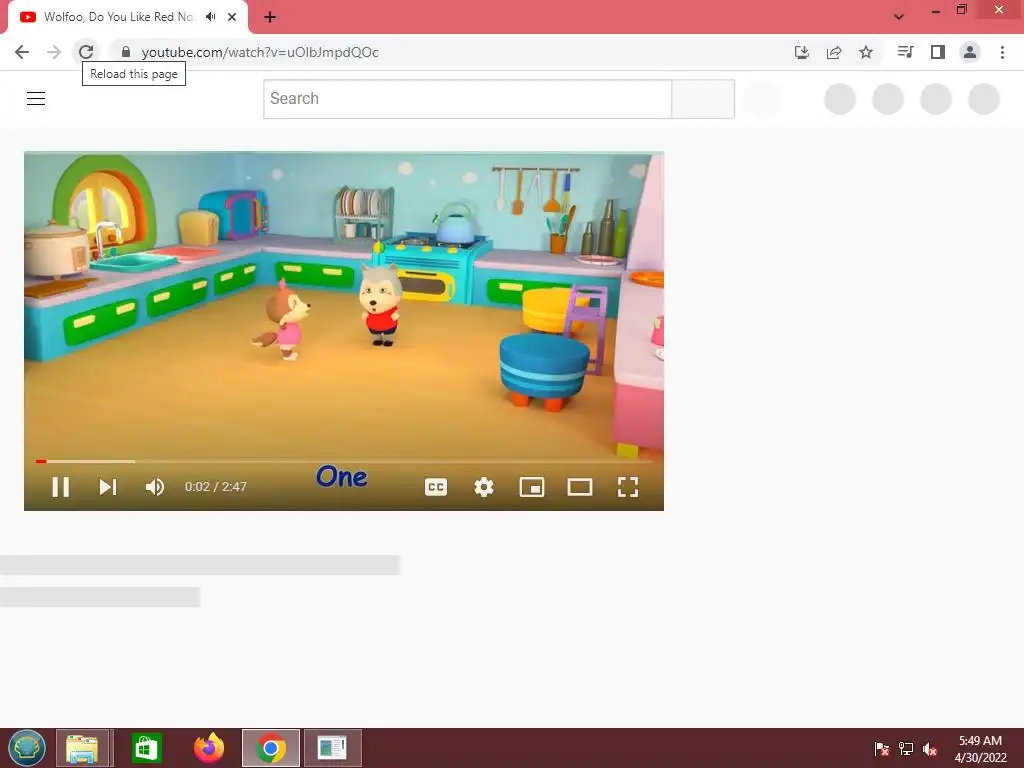The width and height of the screenshot is (1024, 768).
Task: Open the last taskbar application window
Action: tap(332, 748)
